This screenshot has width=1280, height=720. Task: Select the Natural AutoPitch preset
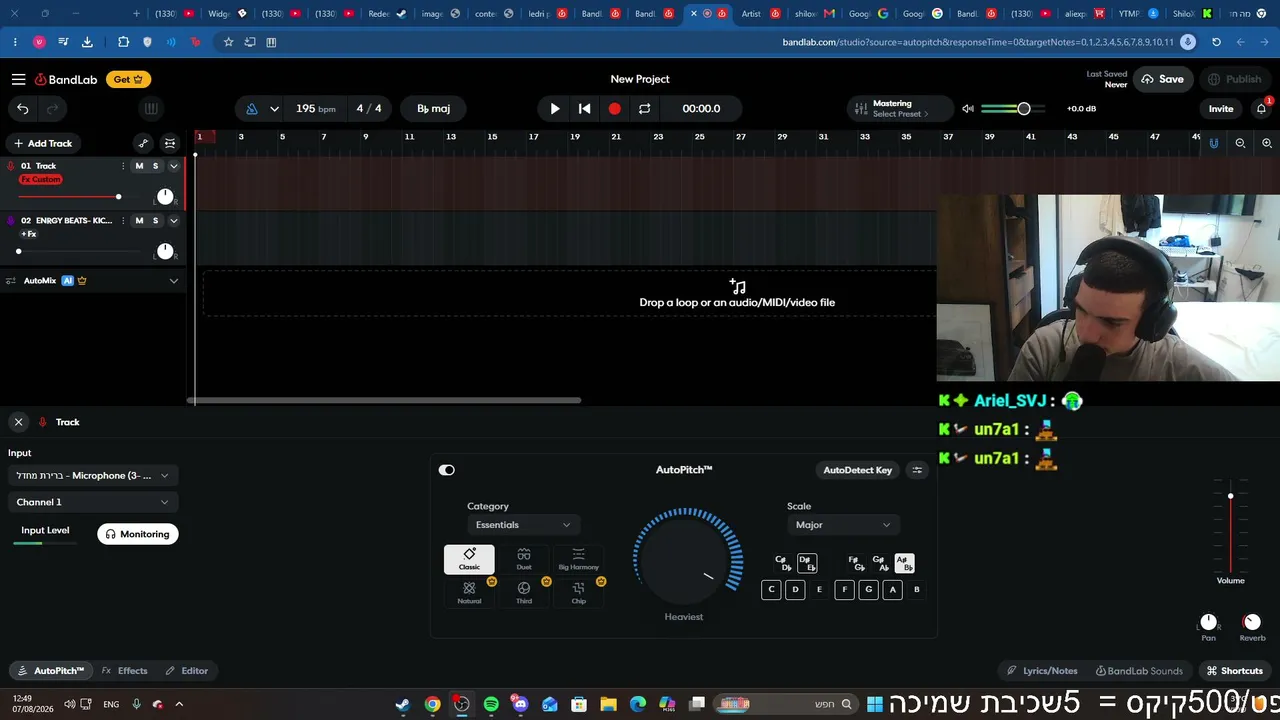coord(469,593)
